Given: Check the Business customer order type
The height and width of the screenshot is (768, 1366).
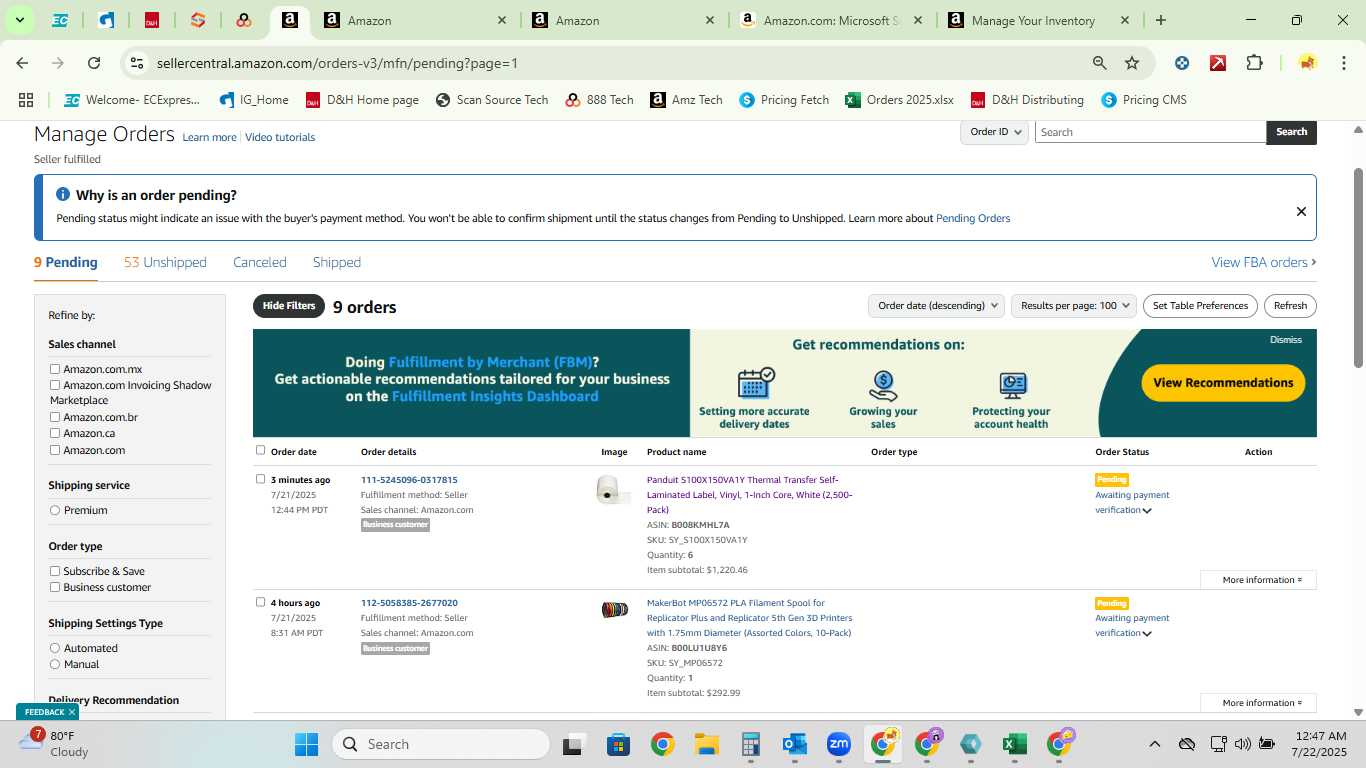Looking at the screenshot, I should [55, 587].
